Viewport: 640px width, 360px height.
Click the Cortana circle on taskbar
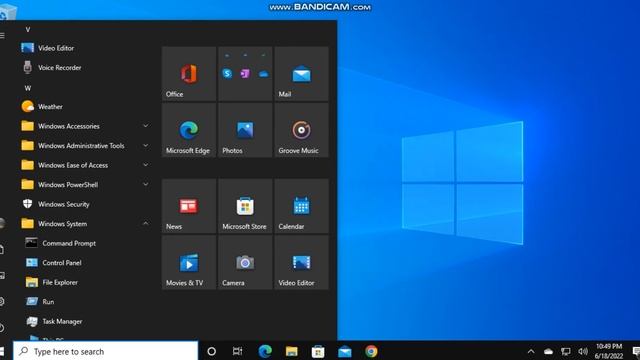pyautogui.click(x=211, y=351)
